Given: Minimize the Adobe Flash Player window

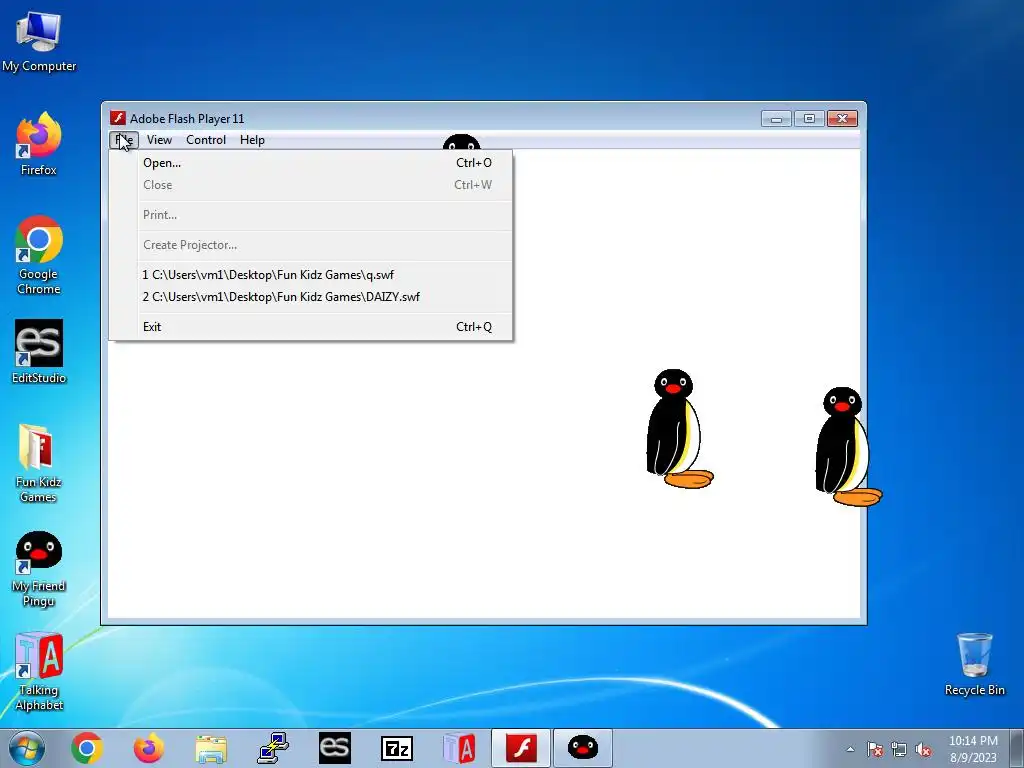Looking at the screenshot, I should coord(776,119).
